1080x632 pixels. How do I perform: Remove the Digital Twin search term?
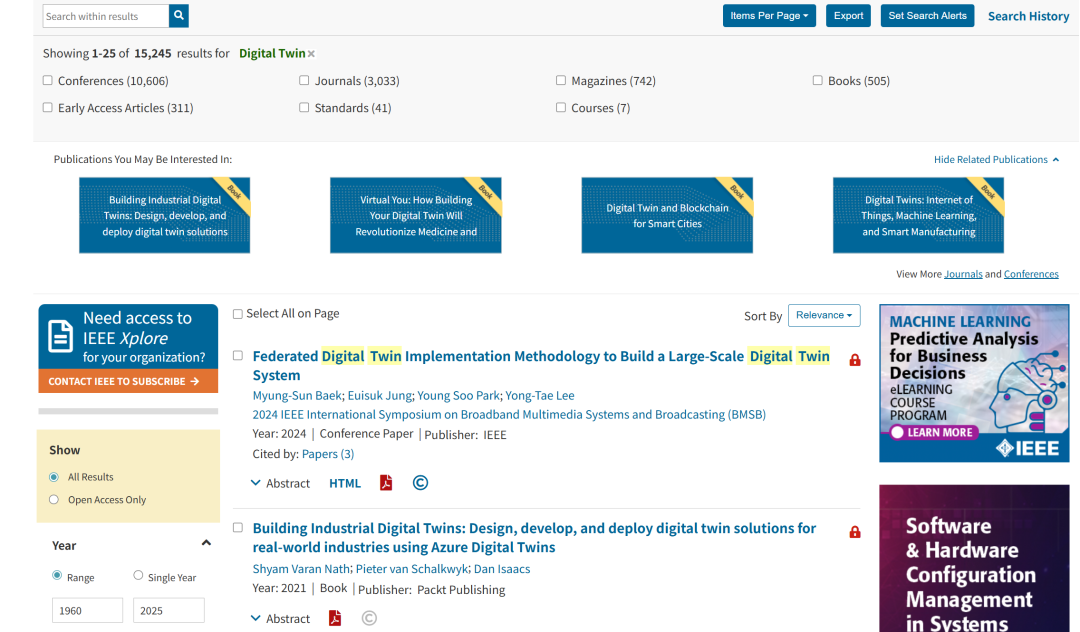coord(311,54)
